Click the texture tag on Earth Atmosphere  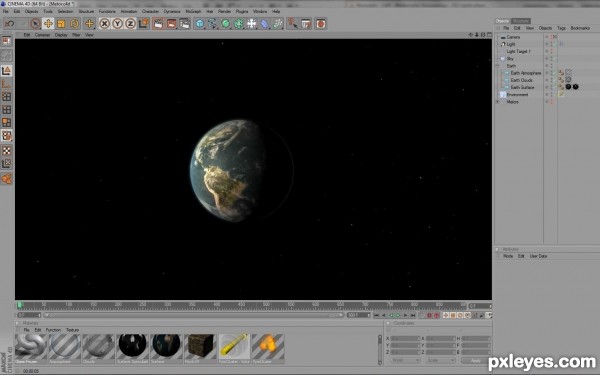(568, 73)
